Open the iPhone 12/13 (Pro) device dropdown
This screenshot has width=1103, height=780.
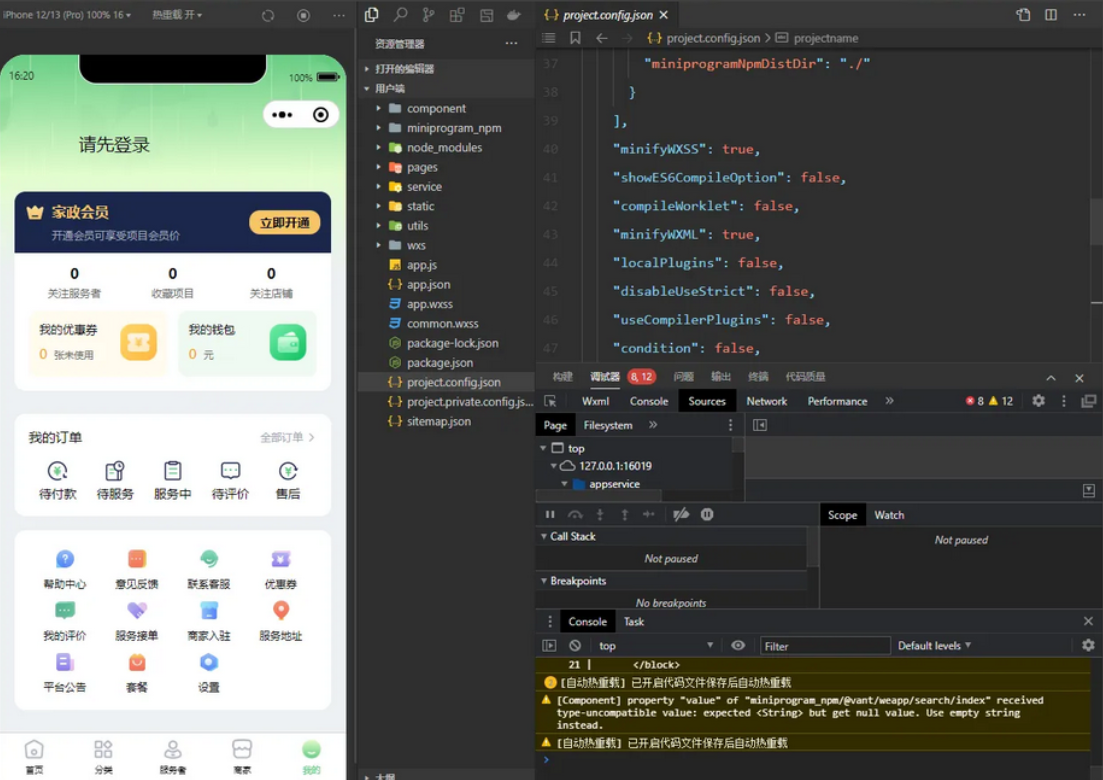tap(67, 15)
